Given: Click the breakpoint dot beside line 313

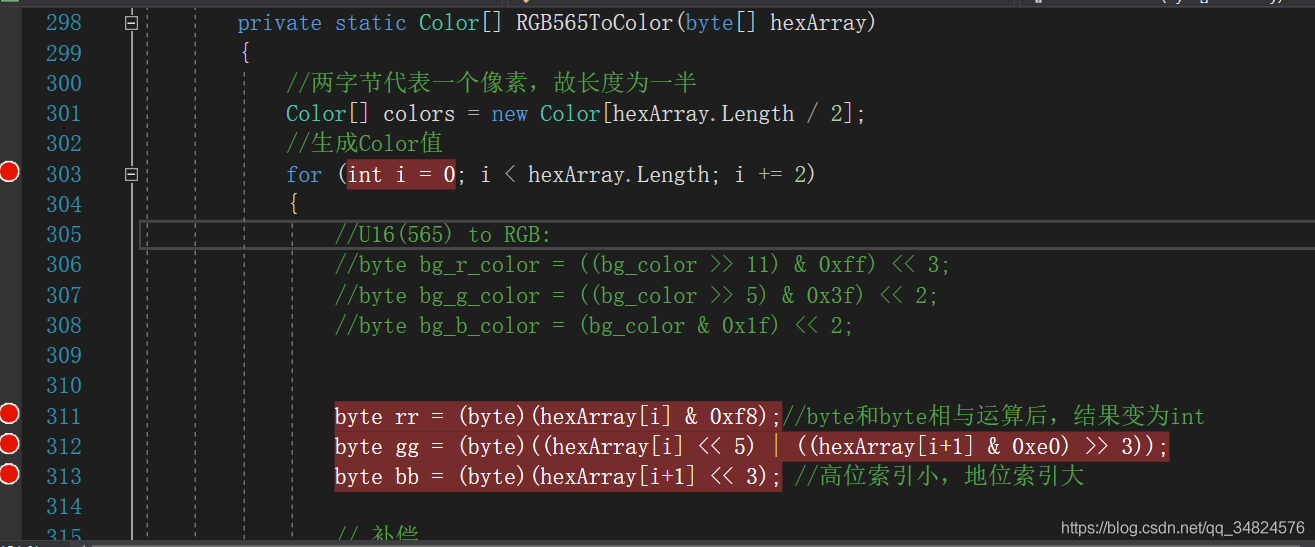Looking at the screenshot, I should tap(10, 473).
